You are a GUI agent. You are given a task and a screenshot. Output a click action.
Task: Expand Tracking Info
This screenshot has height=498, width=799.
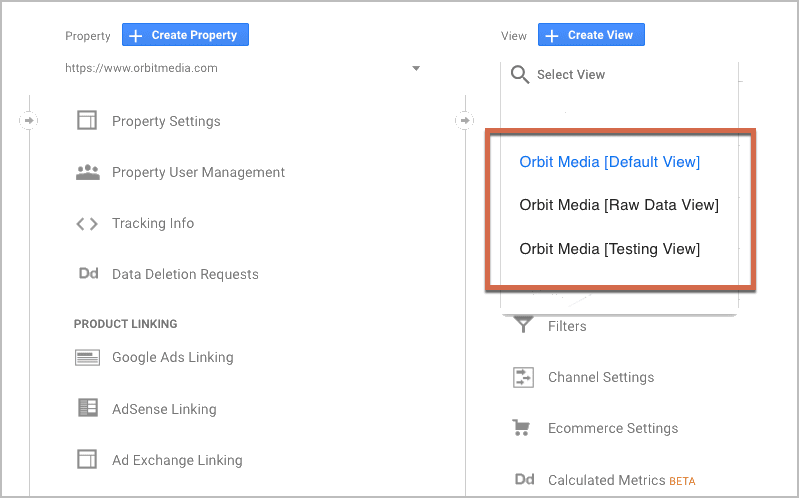click(x=153, y=223)
